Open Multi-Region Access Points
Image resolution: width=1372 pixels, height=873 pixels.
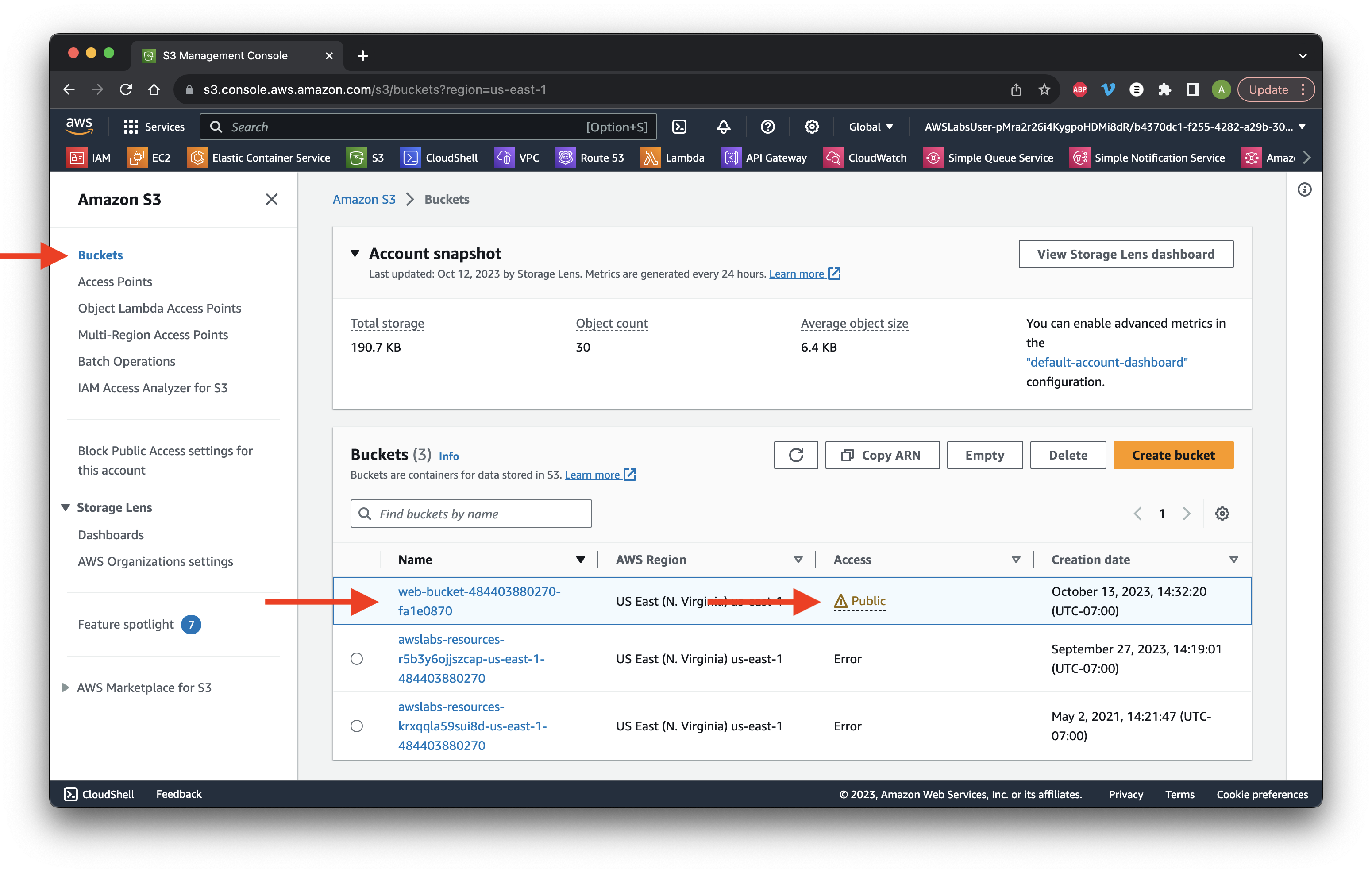(x=153, y=335)
